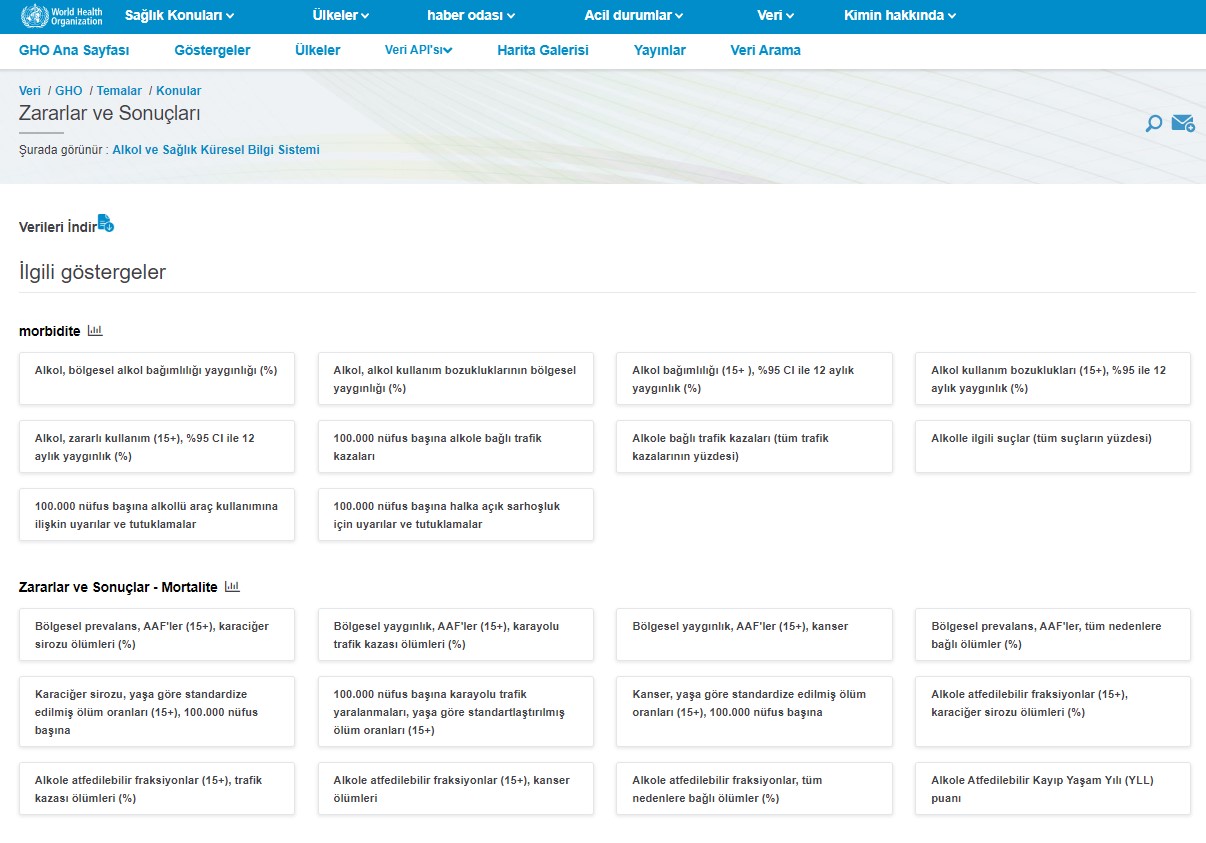Open Alkol ve Sağlık Küresel Bilgi Sistemi link
Viewport: 1206px width, 843px height.
point(216,150)
